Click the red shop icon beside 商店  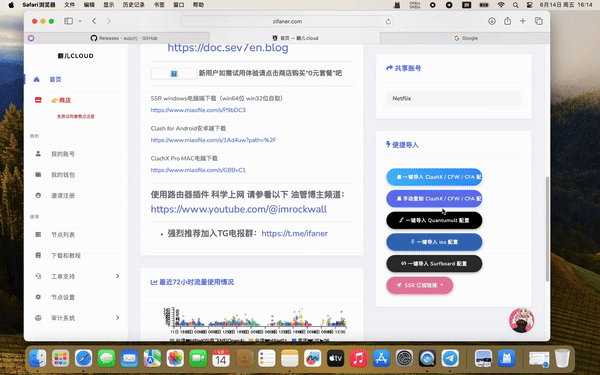click(x=38, y=100)
